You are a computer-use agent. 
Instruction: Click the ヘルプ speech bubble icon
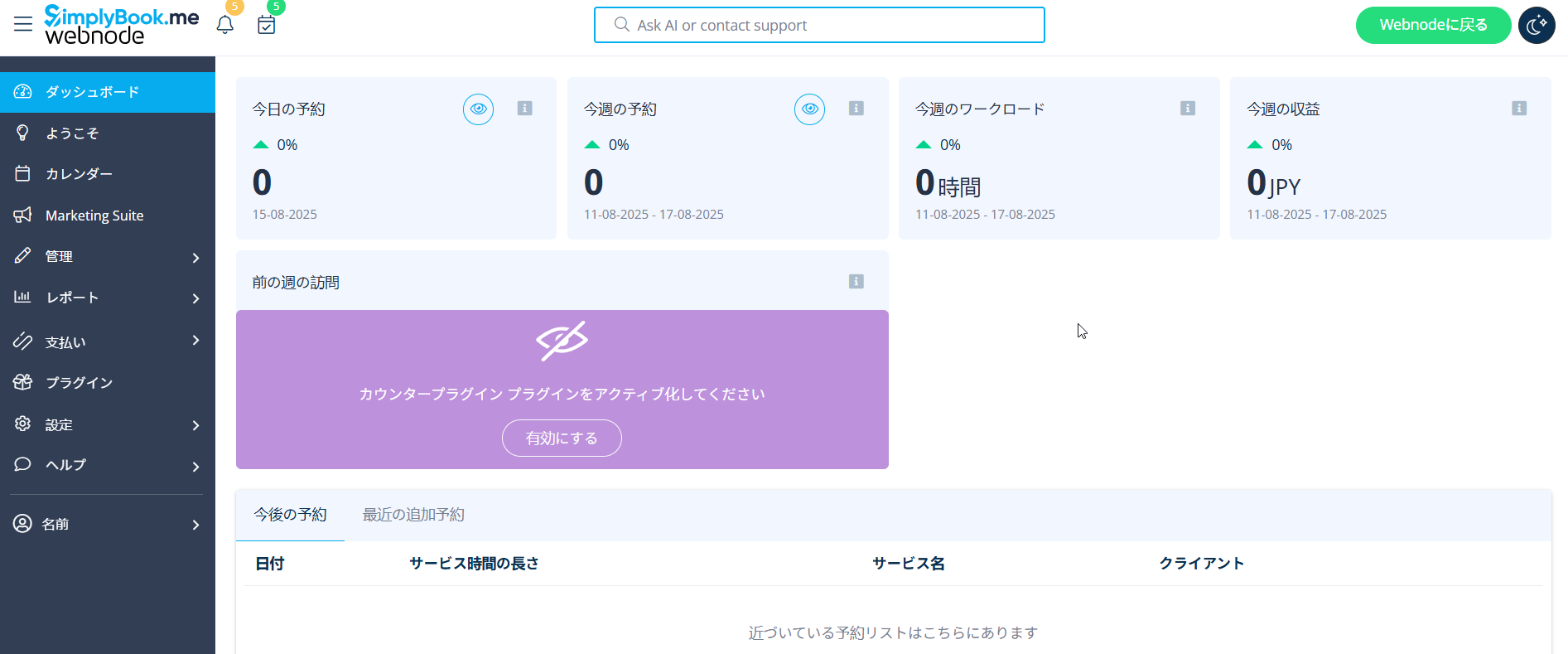[x=22, y=464]
